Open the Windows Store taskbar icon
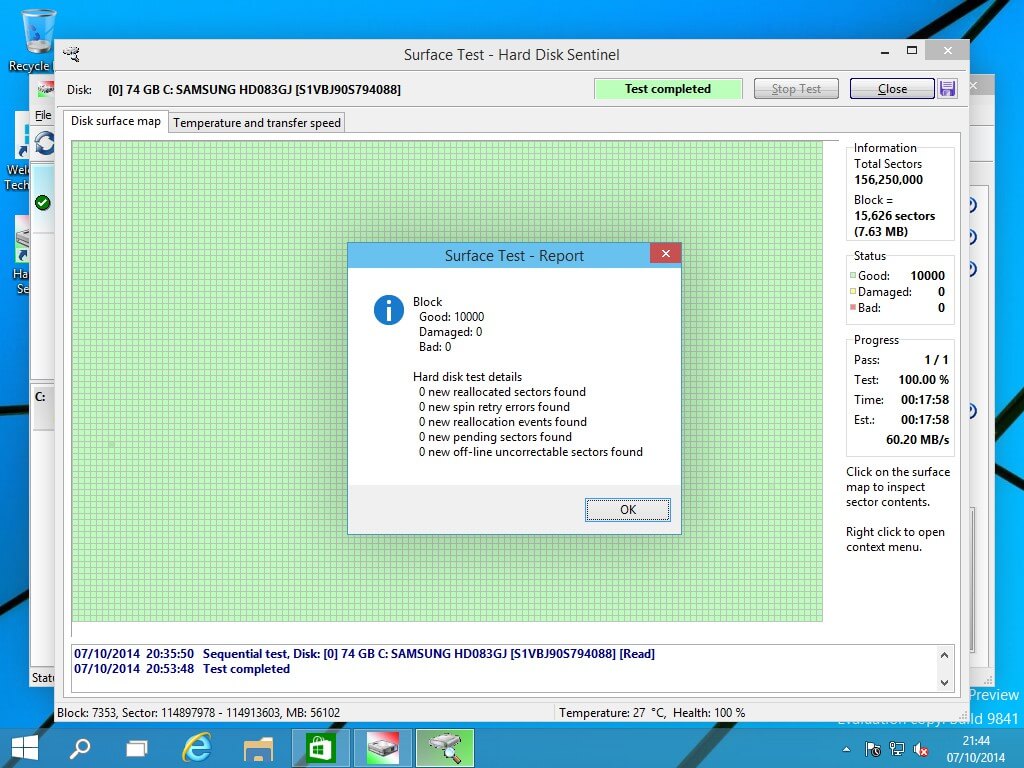Screen dimensions: 1024x768 [319, 748]
